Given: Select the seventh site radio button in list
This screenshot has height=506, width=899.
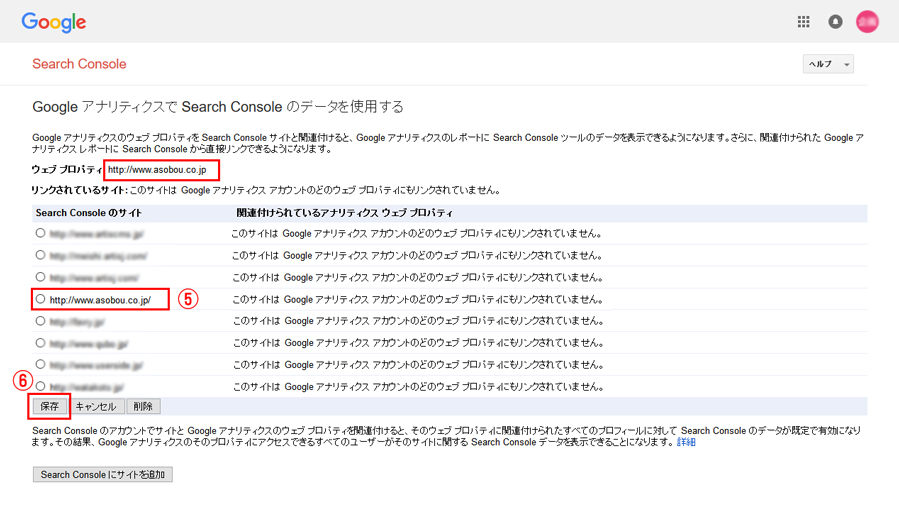Looking at the screenshot, I should (x=40, y=364).
